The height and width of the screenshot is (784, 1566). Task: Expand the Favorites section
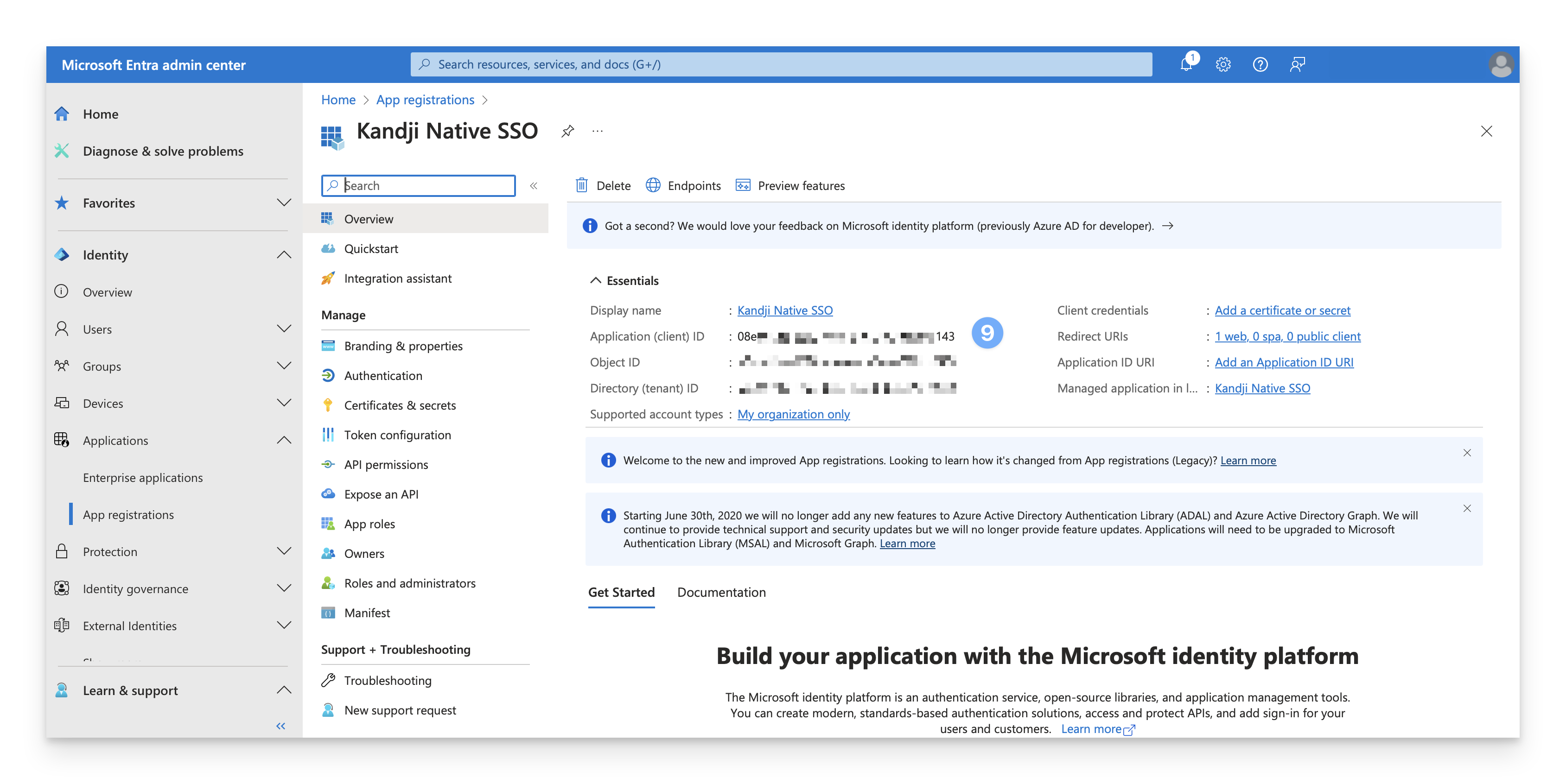pos(283,202)
